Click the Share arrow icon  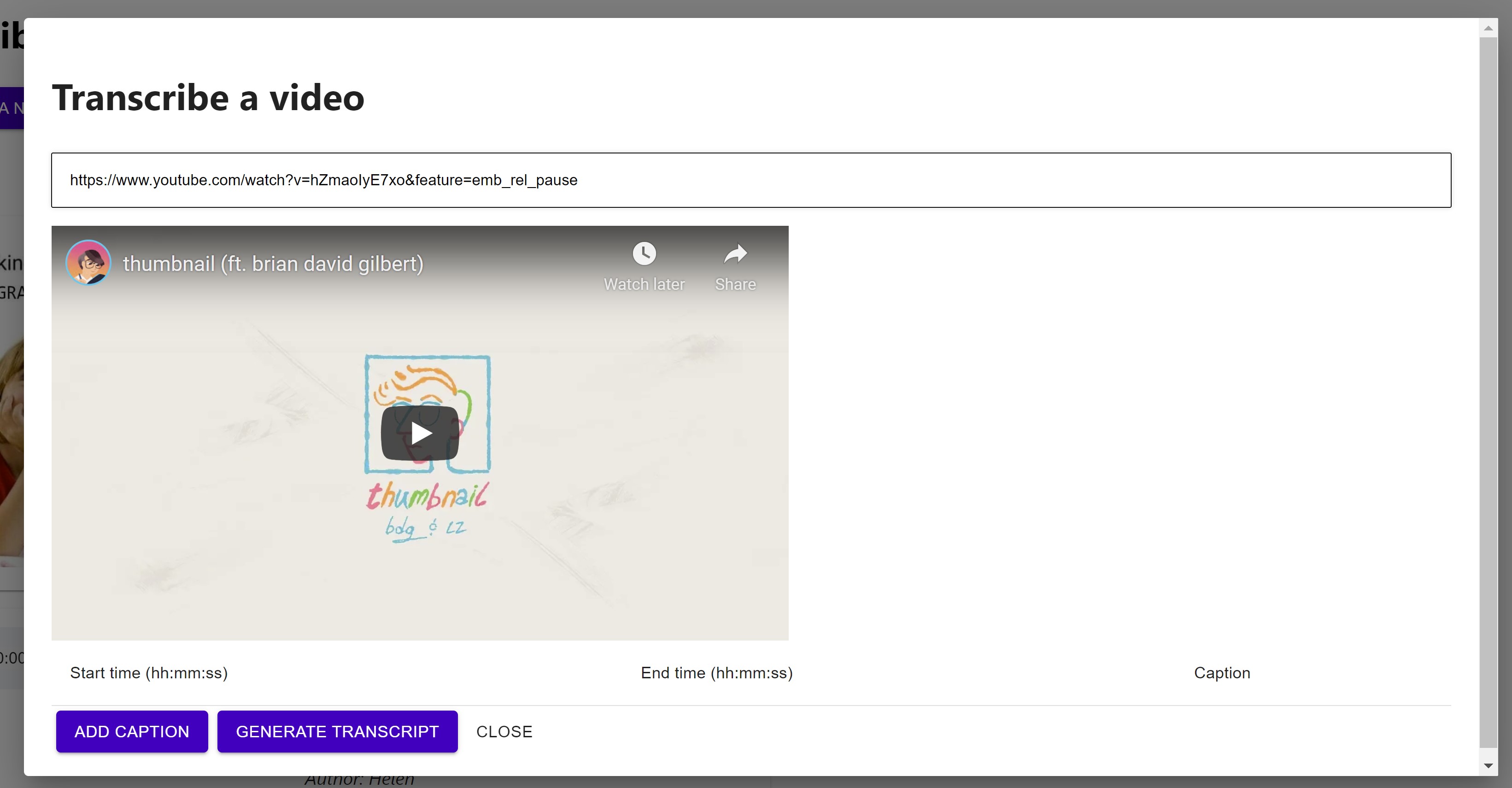click(x=735, y=253)
